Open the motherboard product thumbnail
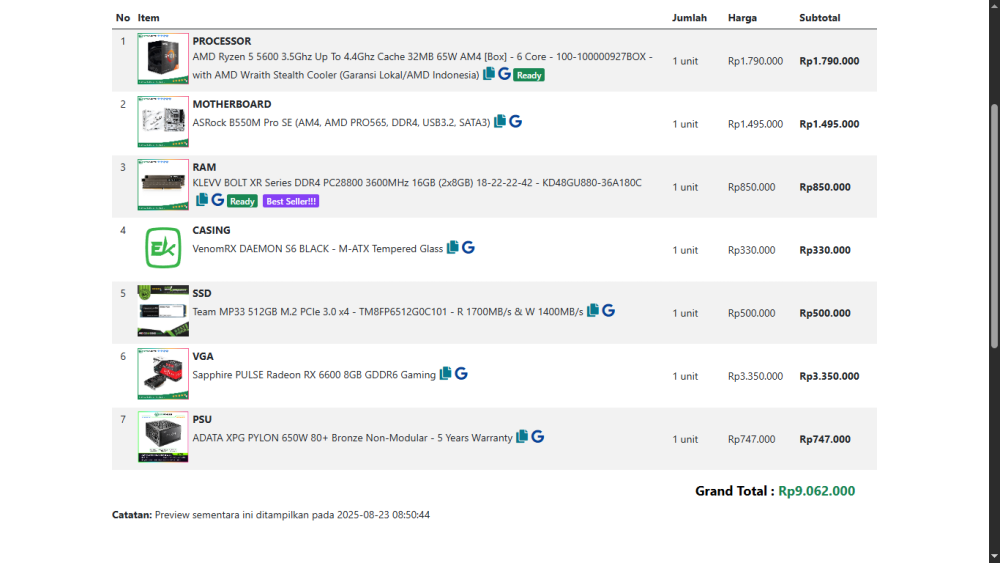The image size is (1000, 563). pyautogui.click(x=163, y=122)
